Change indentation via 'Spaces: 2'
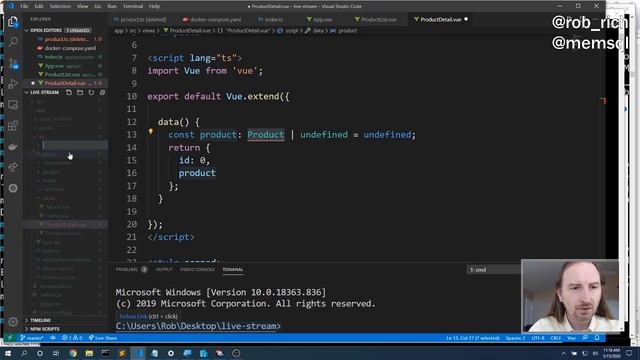Viewport: 640px width, 360px height. pyautogui.click(x=515, y=338)
